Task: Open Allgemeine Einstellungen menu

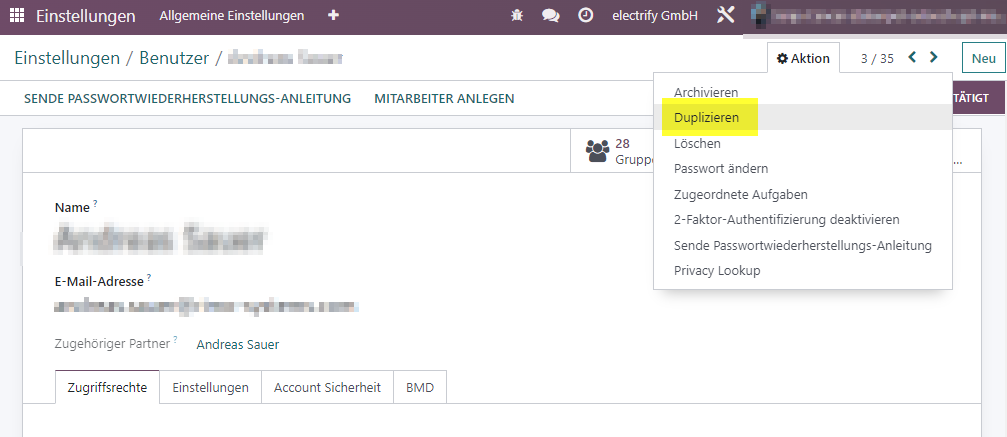Action: pyautogui.click(x=232, y=15)
